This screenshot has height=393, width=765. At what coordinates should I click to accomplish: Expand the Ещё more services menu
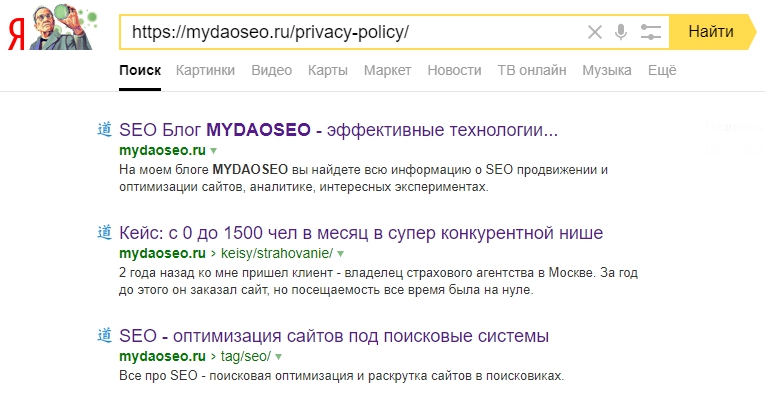662,70
